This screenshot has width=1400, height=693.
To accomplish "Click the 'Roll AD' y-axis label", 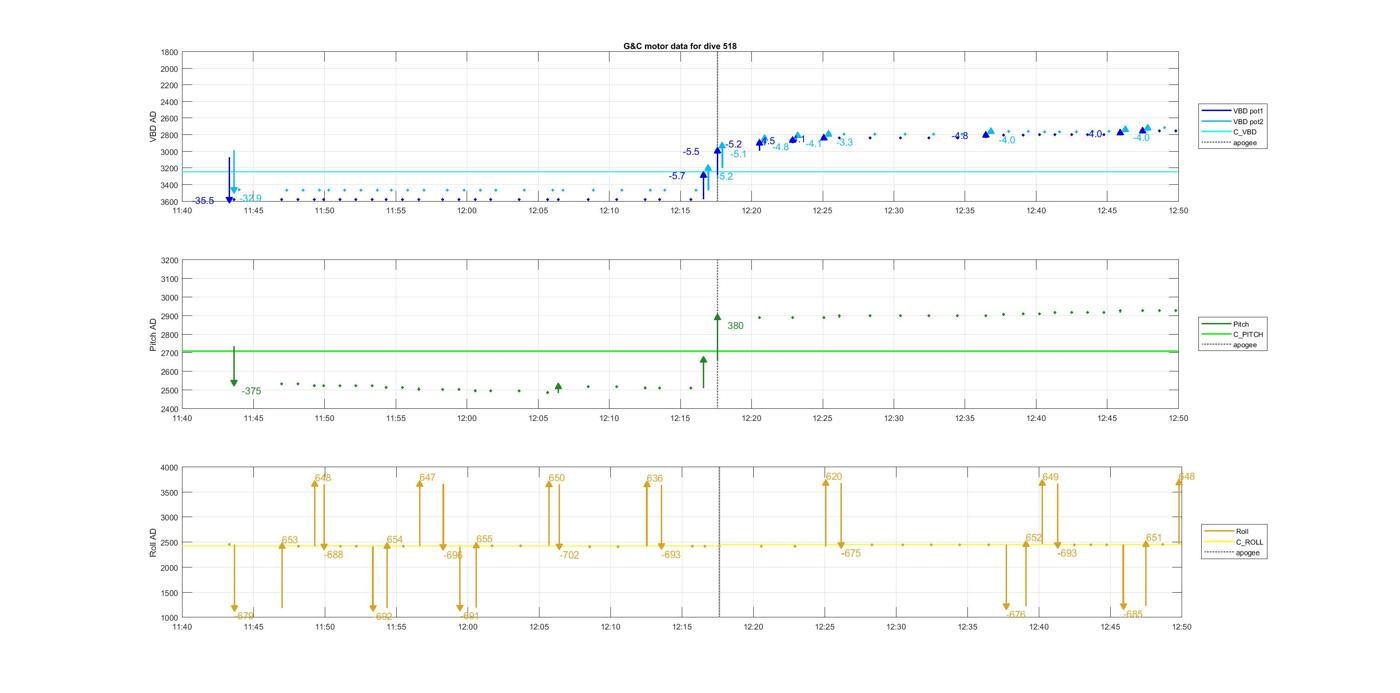I will (153, 542).
